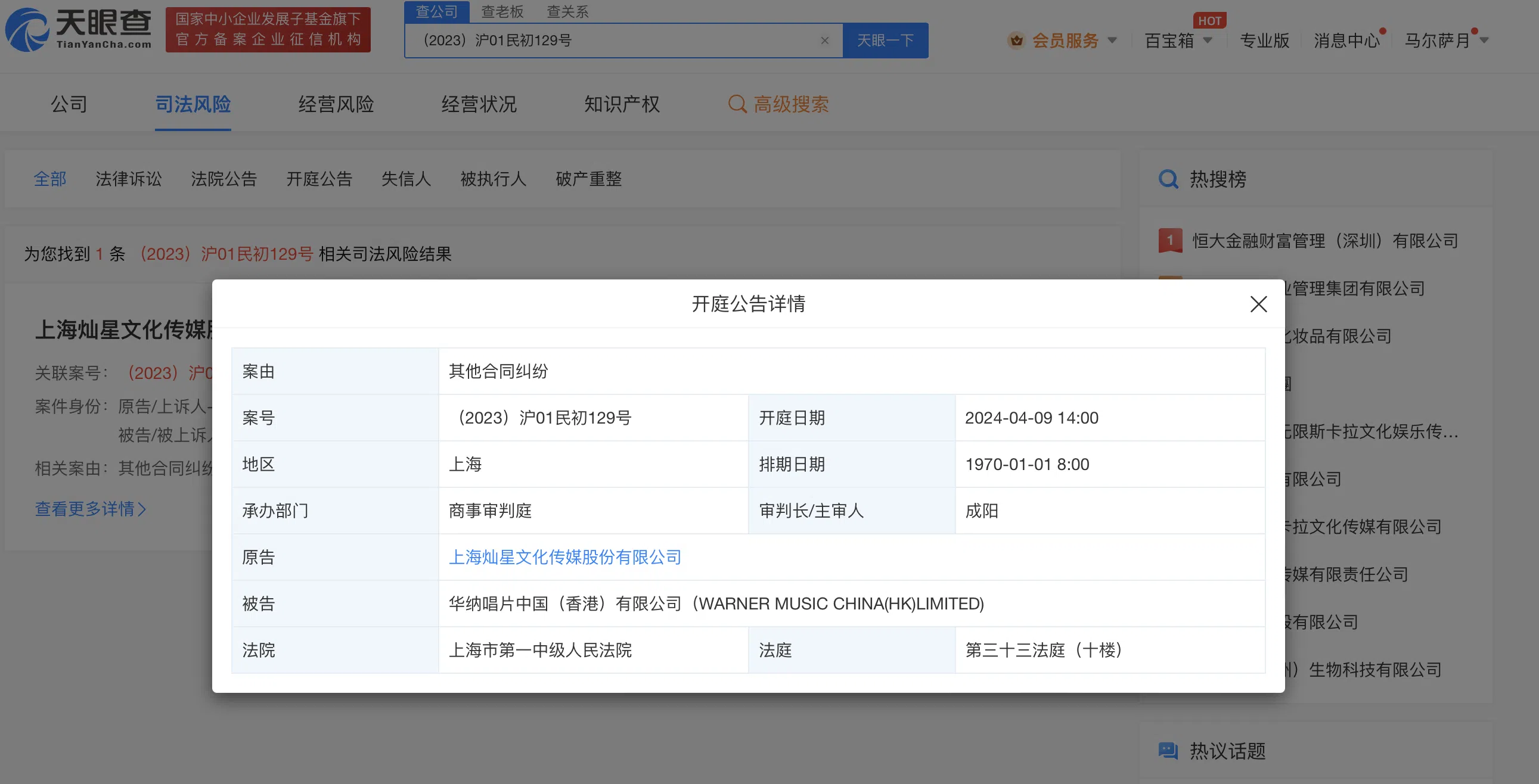Expand the 会员服务 dropdown arrow
This screenshot has width=1539, height=784.
[1112, 41]
